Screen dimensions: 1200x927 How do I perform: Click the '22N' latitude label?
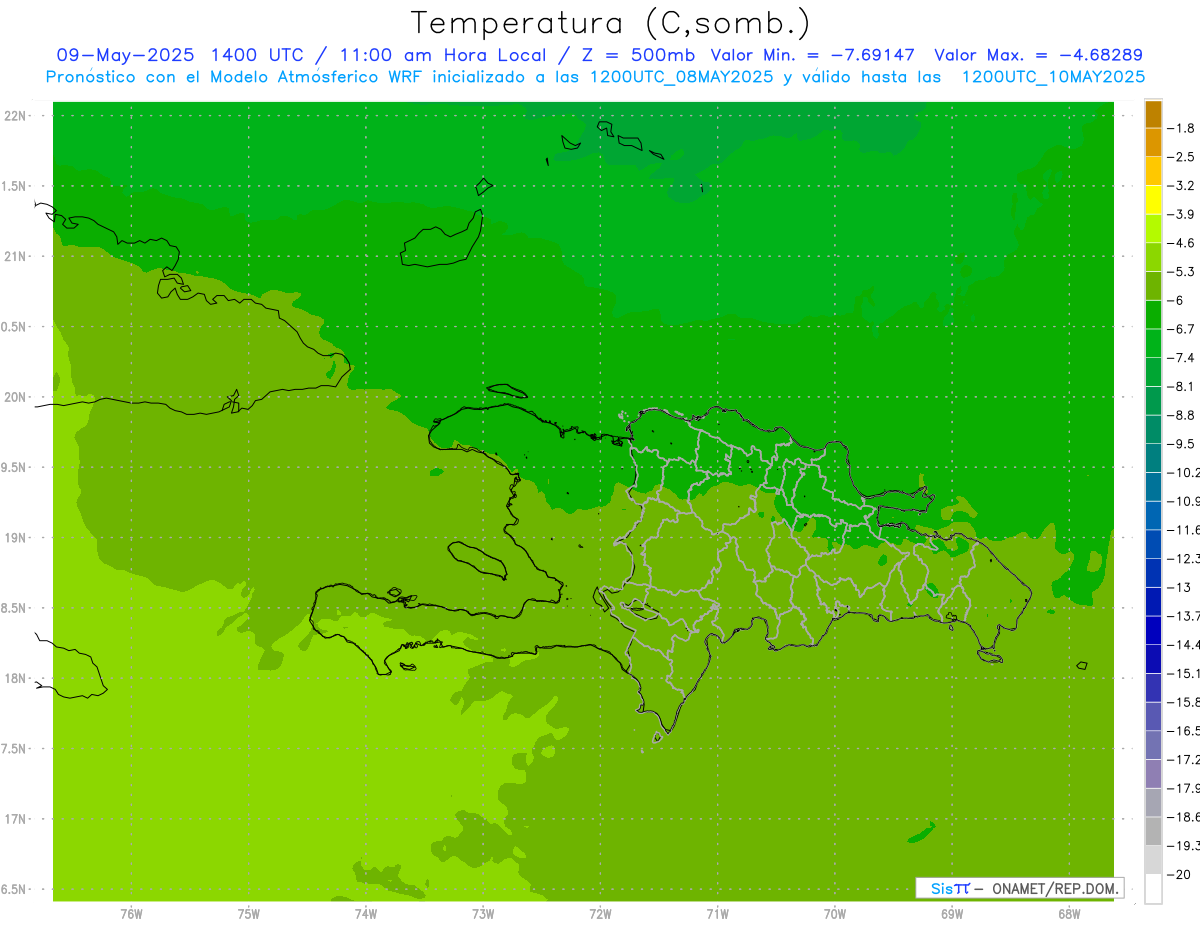pyautogui.click(x=15, y=115)
